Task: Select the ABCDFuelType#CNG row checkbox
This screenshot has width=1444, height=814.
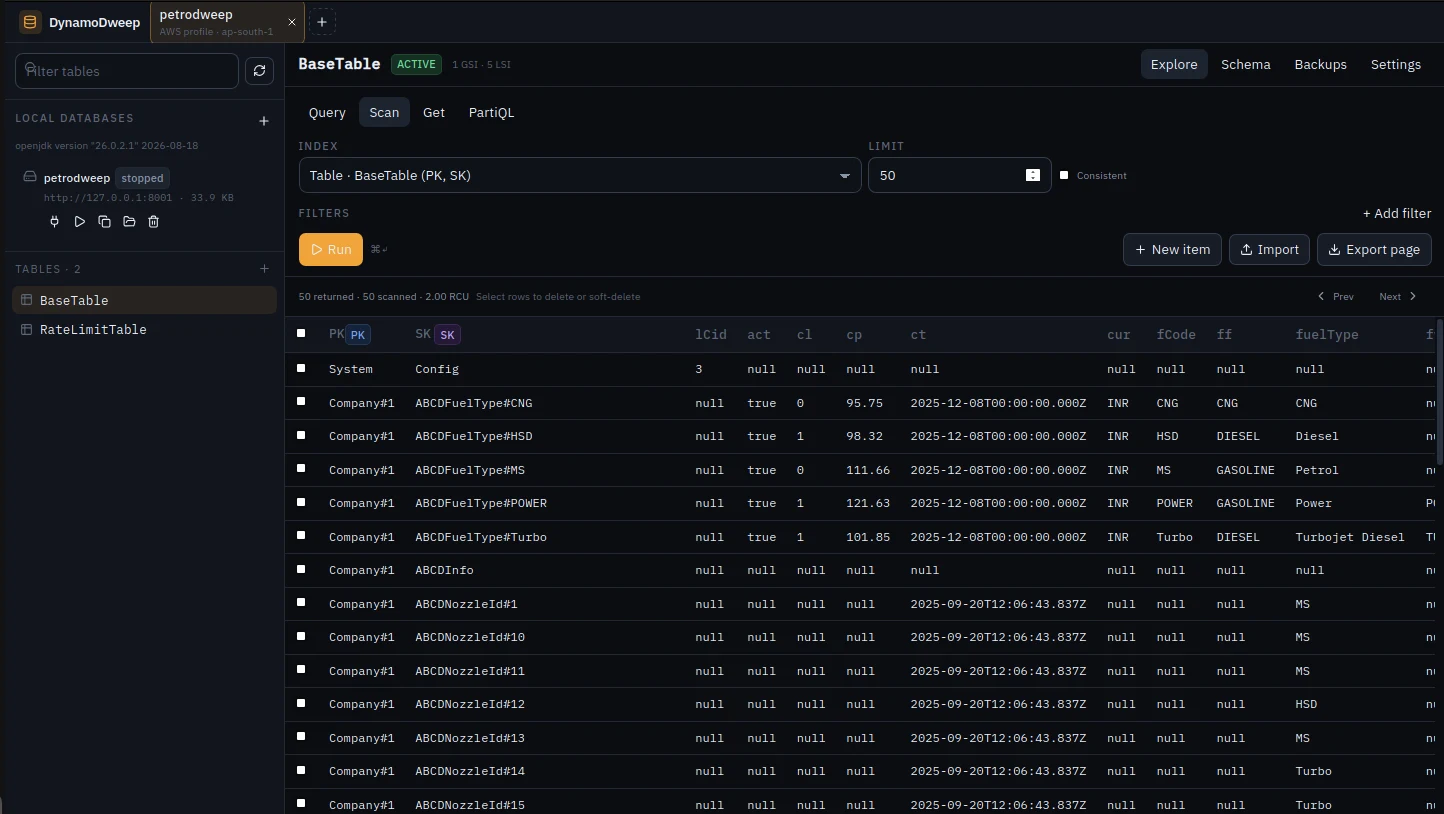Action: (x=301, y=401)
